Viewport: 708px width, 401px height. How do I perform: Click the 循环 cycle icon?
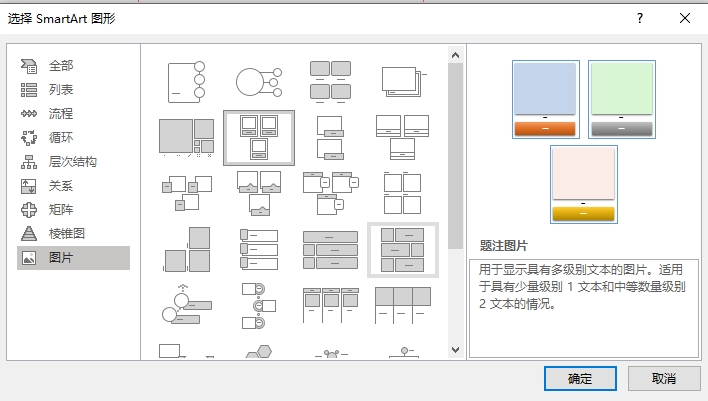click(29, 138)
